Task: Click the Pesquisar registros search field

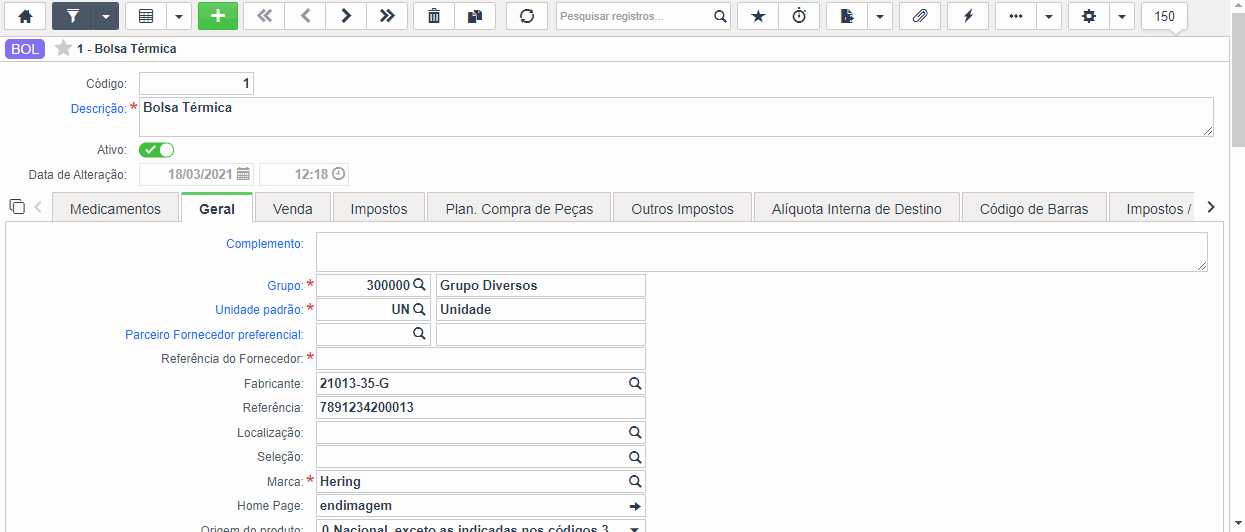Action: click(x=635, y=16)
